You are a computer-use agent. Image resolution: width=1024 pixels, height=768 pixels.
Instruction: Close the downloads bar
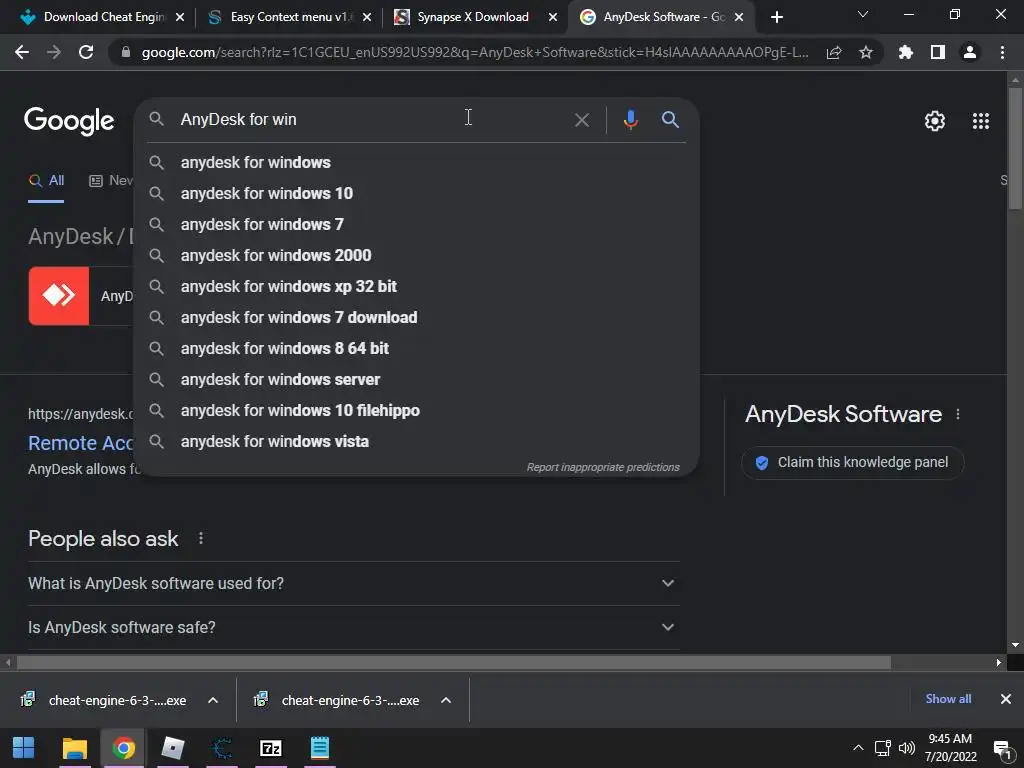click(x=1006, y=699)
